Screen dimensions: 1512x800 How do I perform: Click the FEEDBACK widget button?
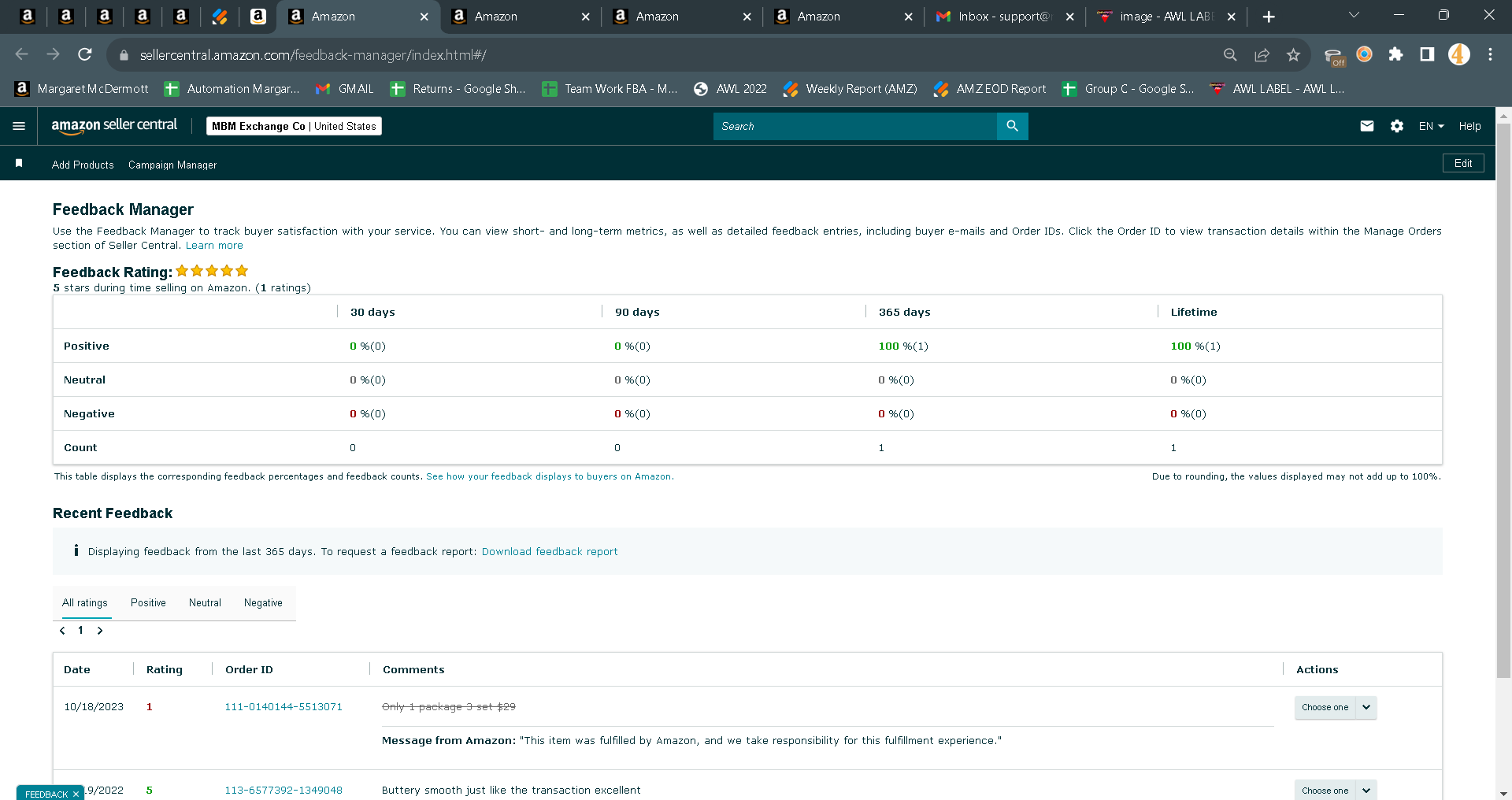pyautogui.click(x=46, y=794)
